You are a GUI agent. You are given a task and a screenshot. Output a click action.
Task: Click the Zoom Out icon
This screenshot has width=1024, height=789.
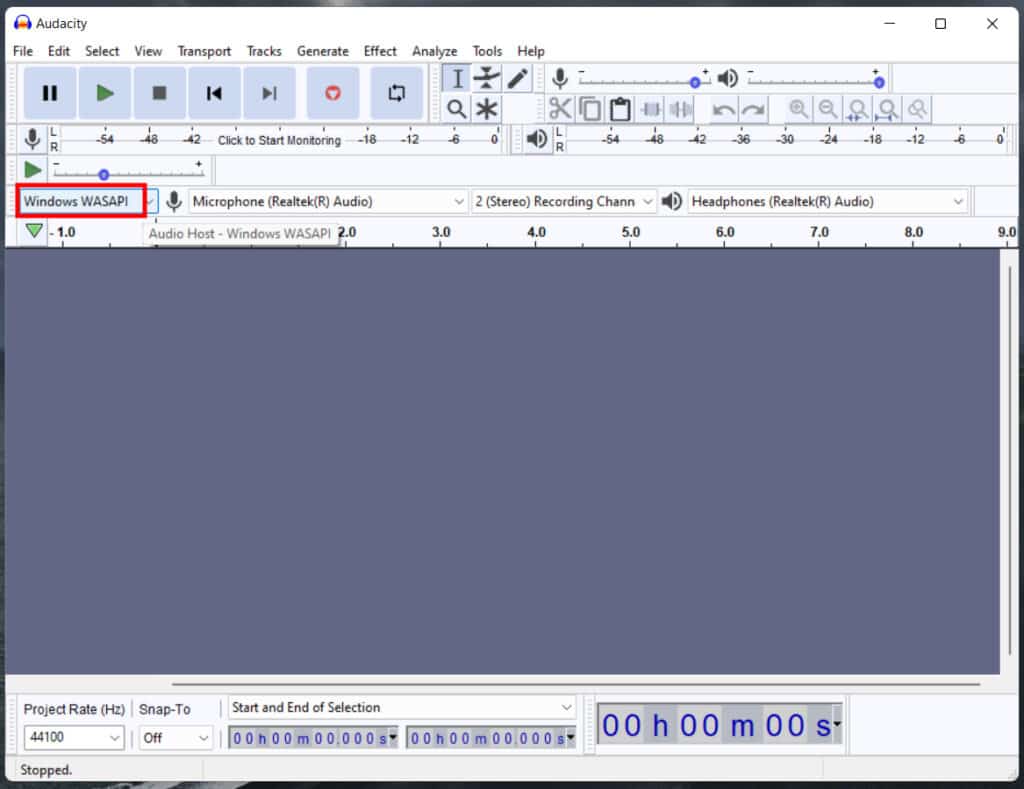[828, 109]
